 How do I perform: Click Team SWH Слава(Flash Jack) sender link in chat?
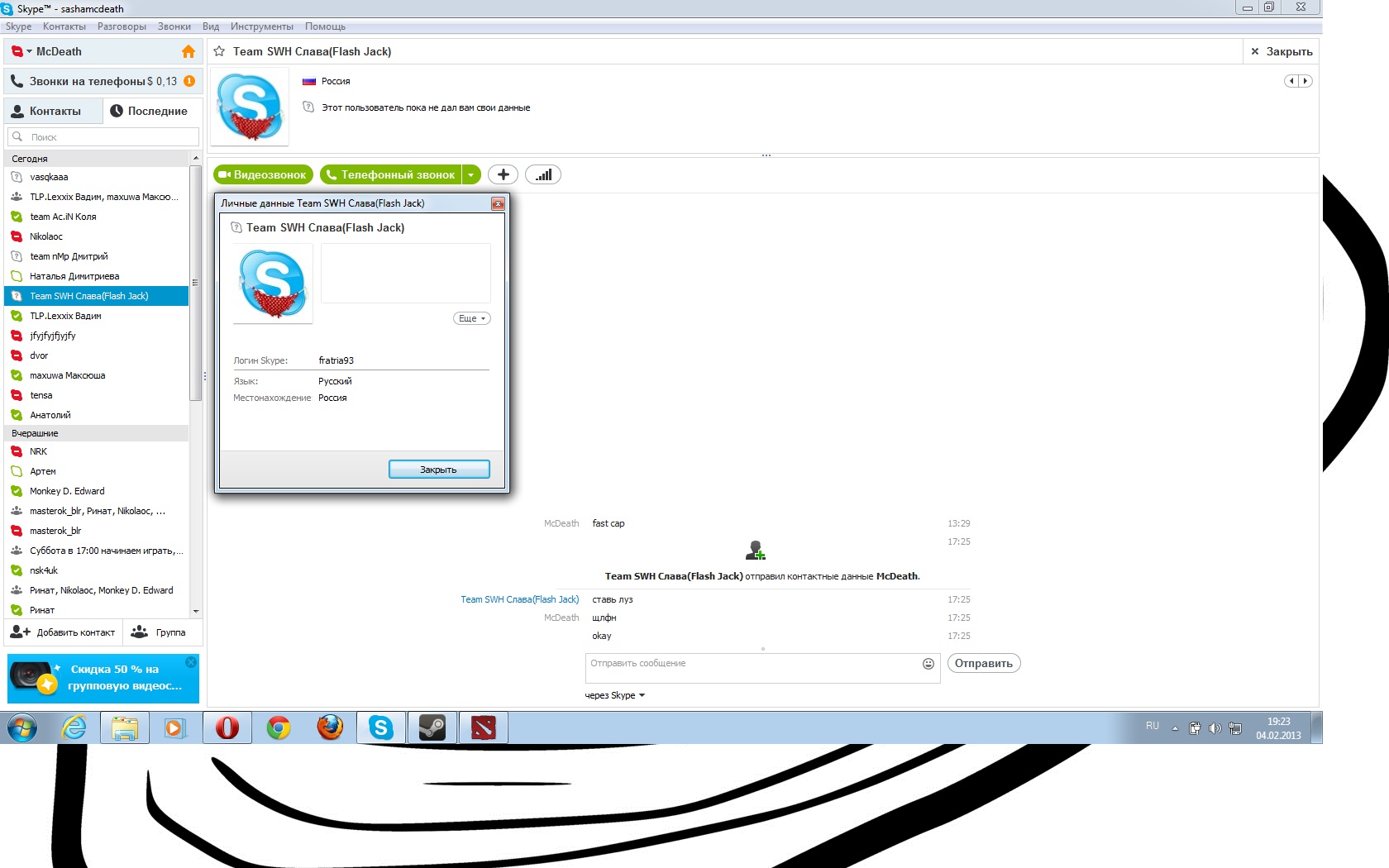(519, 599)
